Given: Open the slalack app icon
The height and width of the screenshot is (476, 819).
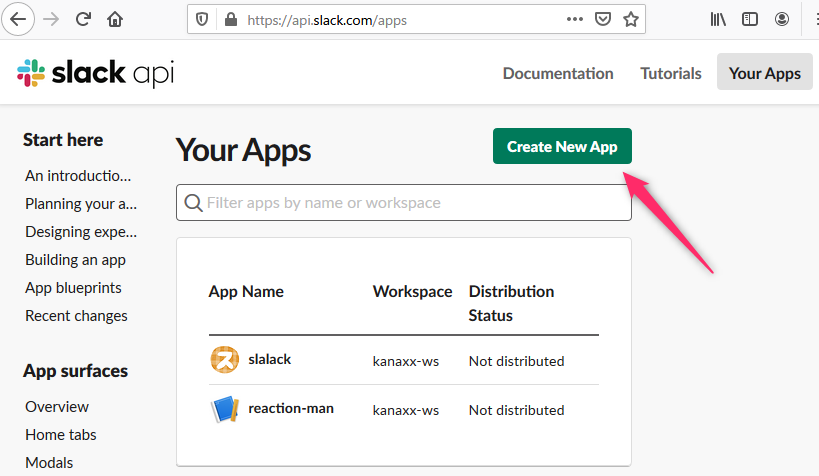Looking at the screenshot, I should click(x=225, y=360).
